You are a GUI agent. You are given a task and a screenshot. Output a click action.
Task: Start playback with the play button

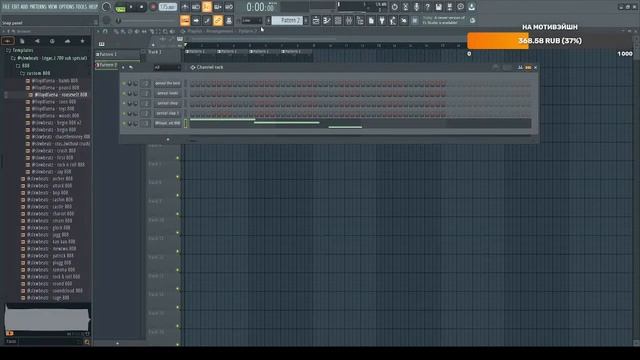click(x=131, y=7)
